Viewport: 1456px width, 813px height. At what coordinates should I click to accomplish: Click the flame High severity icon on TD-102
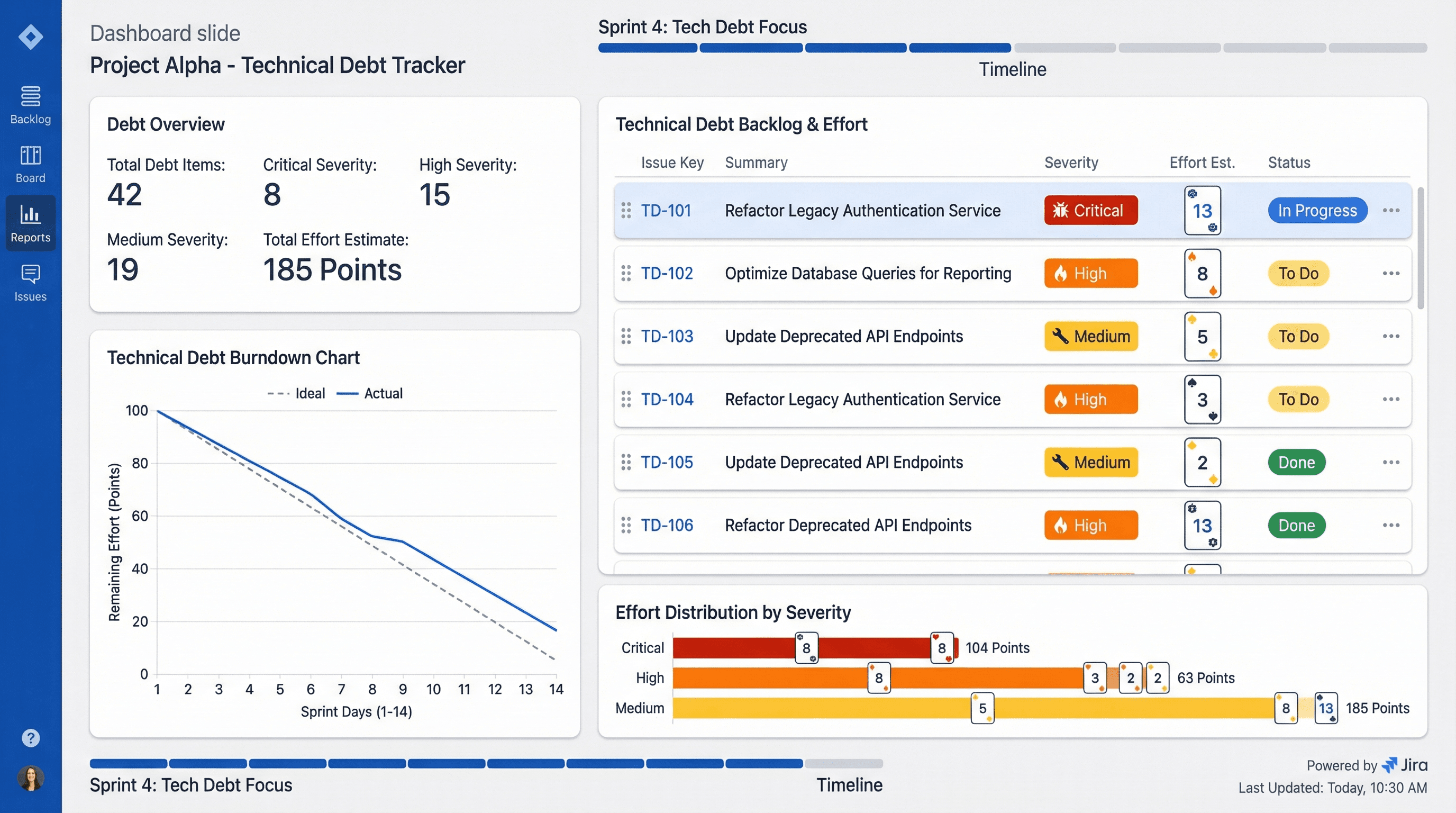coord(1060,273)
